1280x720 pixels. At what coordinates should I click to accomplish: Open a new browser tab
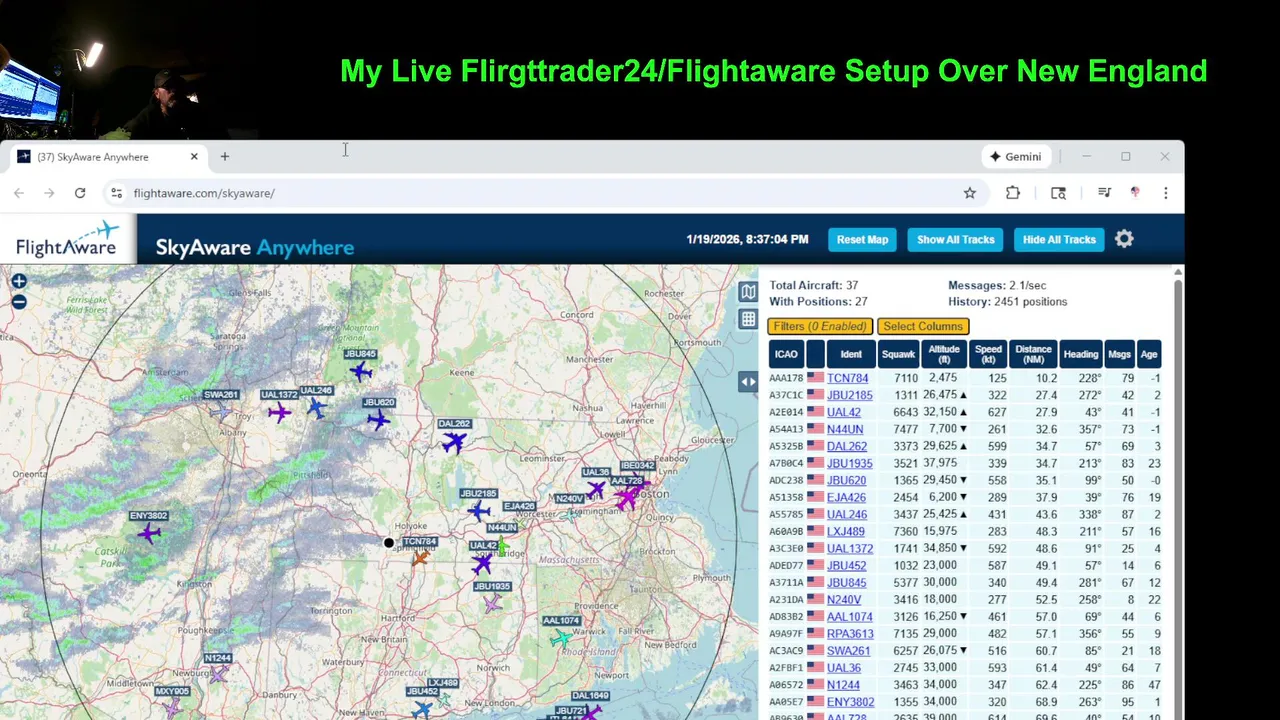point(225,157)
